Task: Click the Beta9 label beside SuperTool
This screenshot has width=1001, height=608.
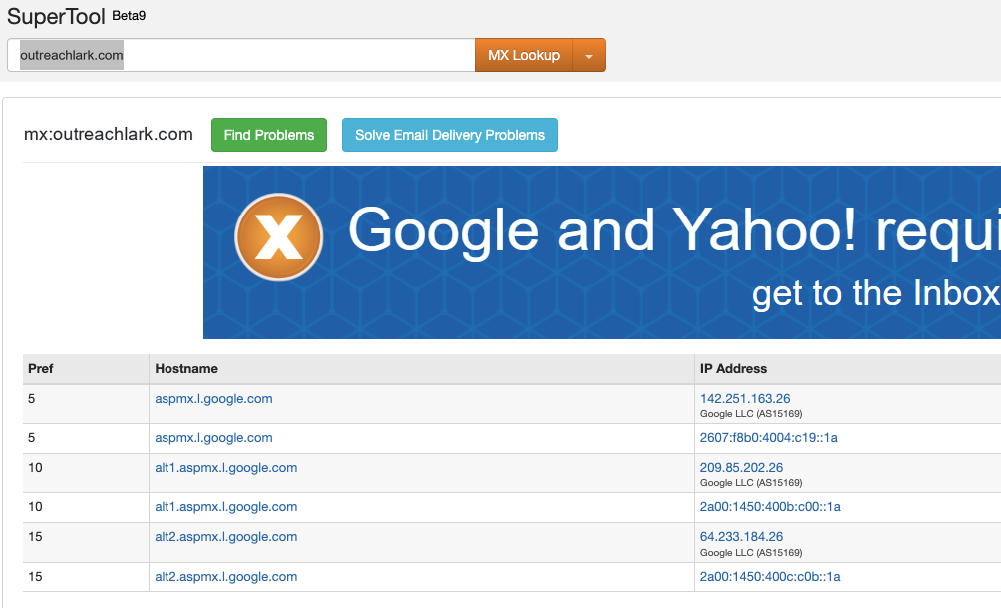Action: click(x=129, y=15)
